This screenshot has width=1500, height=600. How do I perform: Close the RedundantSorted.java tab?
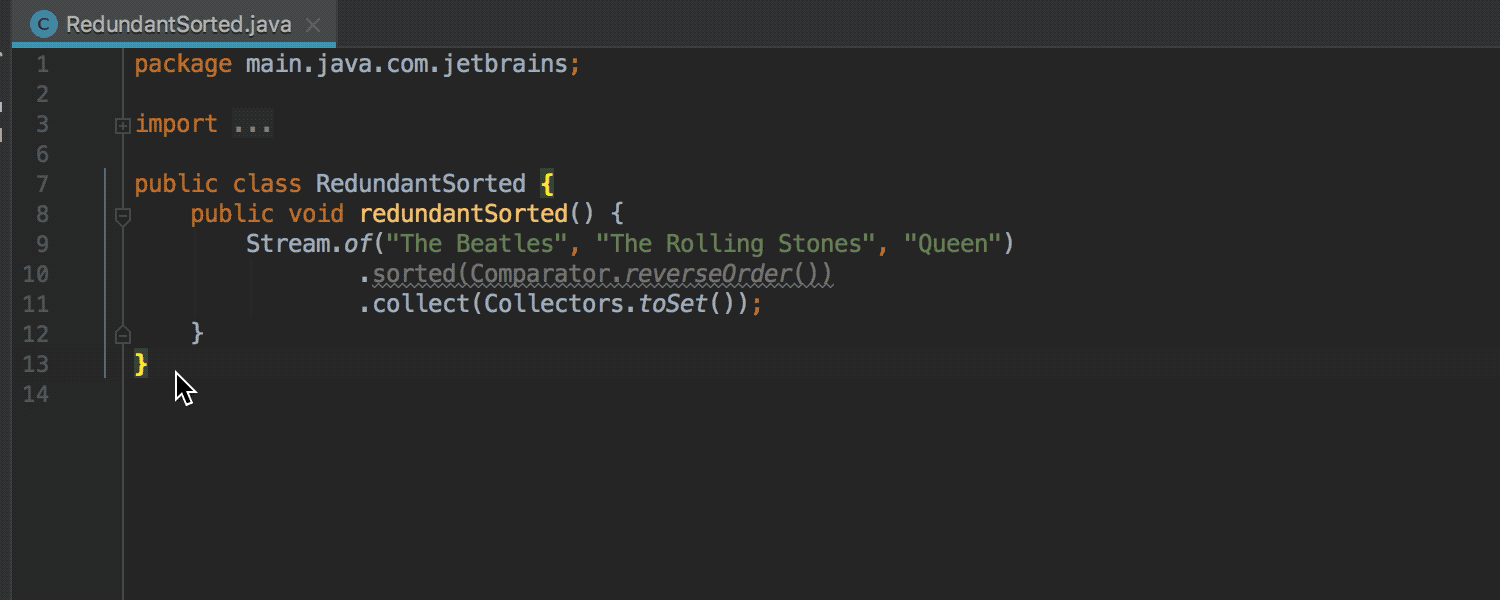313,24
